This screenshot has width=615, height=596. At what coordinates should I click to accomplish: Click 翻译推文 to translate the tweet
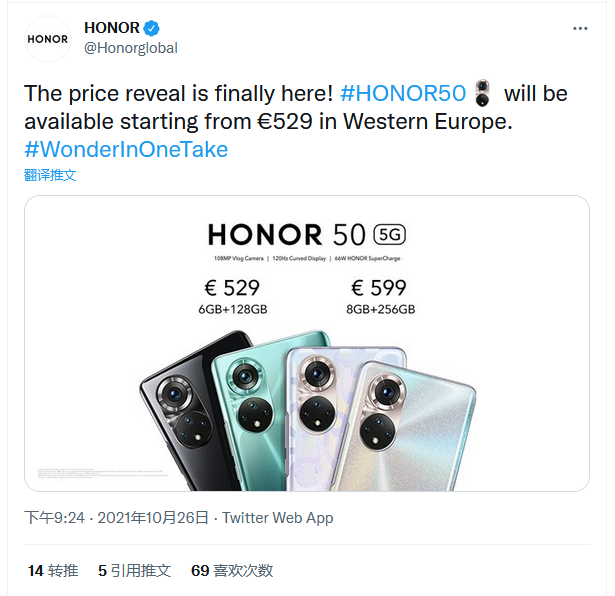click(x=50, y=175)
